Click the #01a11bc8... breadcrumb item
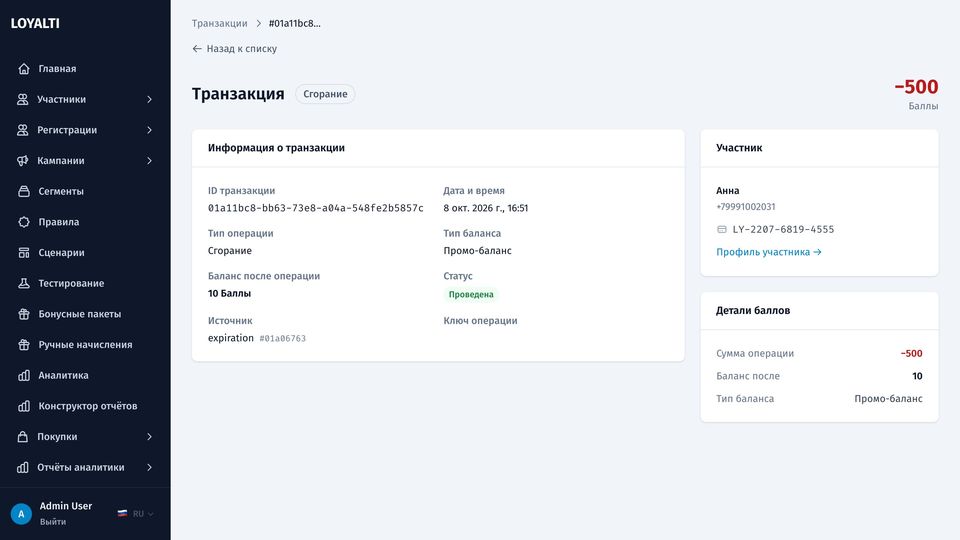Screen dimensions: 960x540 tap(294, 23)
